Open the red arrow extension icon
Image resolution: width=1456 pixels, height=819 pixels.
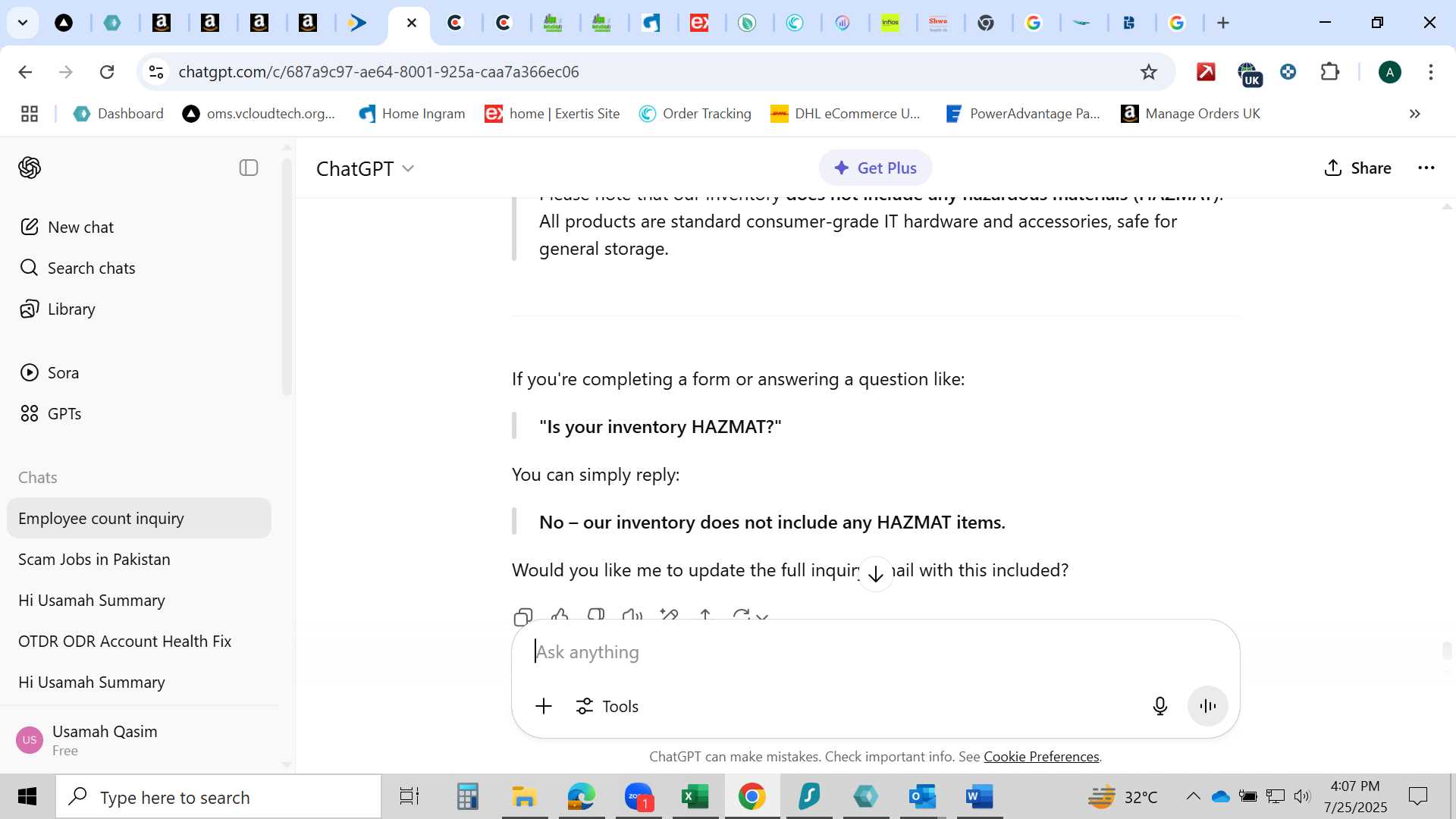1206,72
